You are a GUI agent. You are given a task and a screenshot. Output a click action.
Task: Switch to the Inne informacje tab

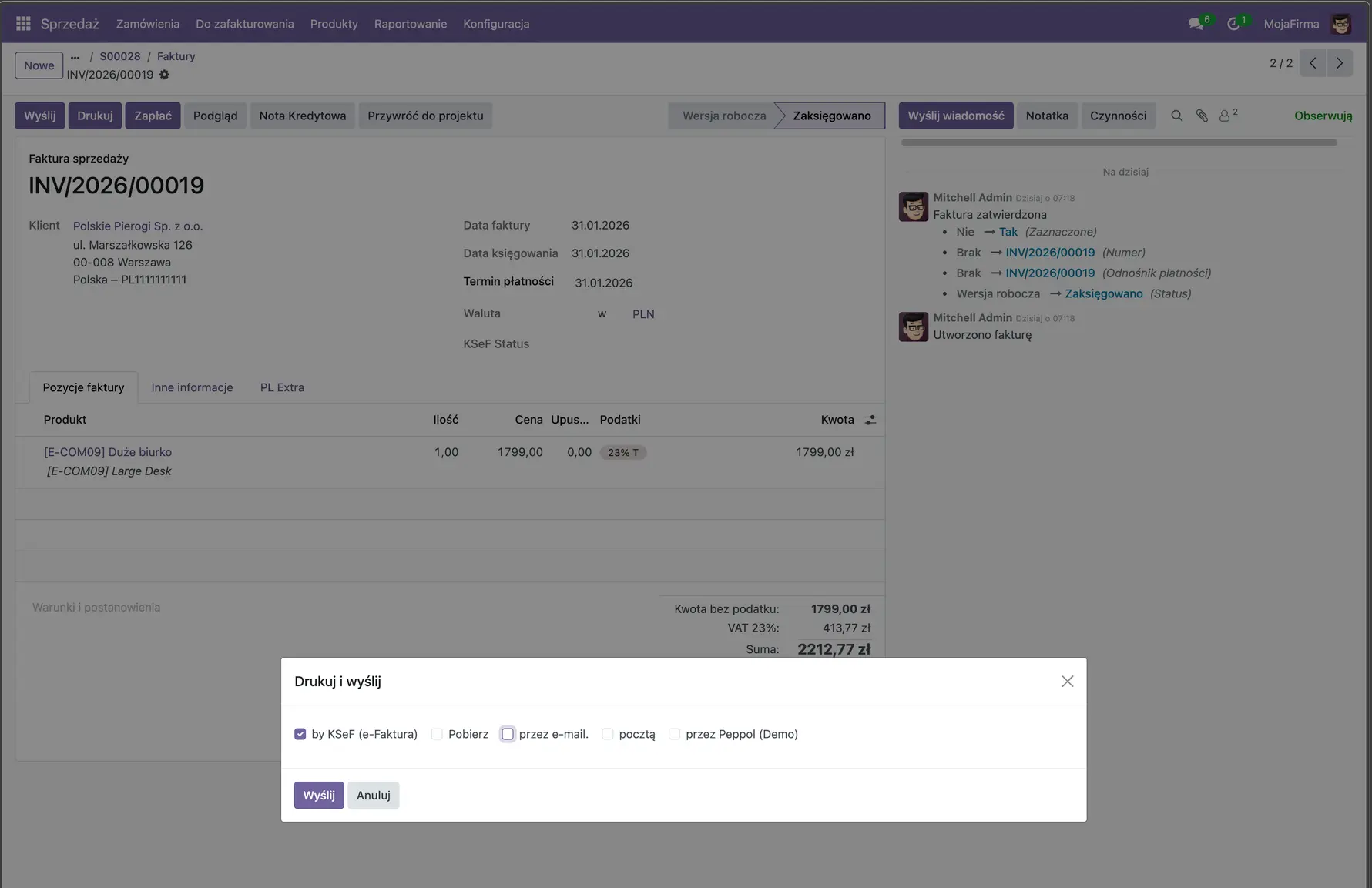[192, 387]
